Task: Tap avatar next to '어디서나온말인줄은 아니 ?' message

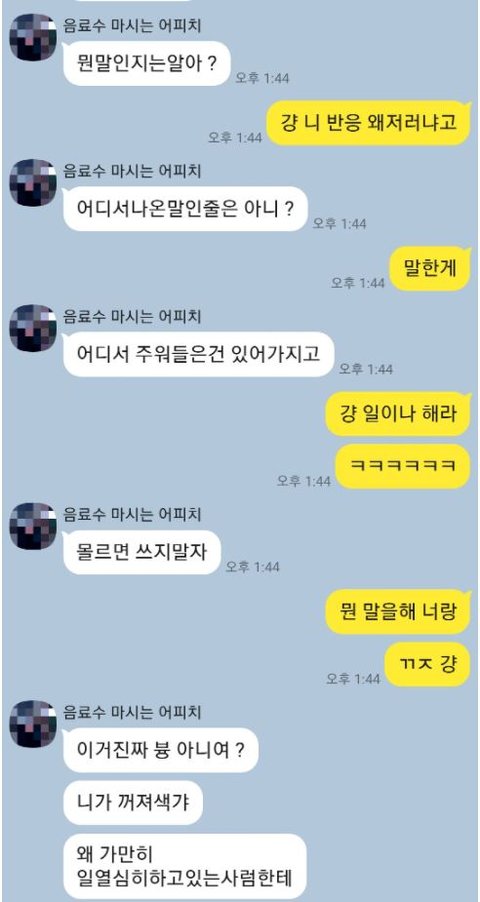Action: coord(33,183)
